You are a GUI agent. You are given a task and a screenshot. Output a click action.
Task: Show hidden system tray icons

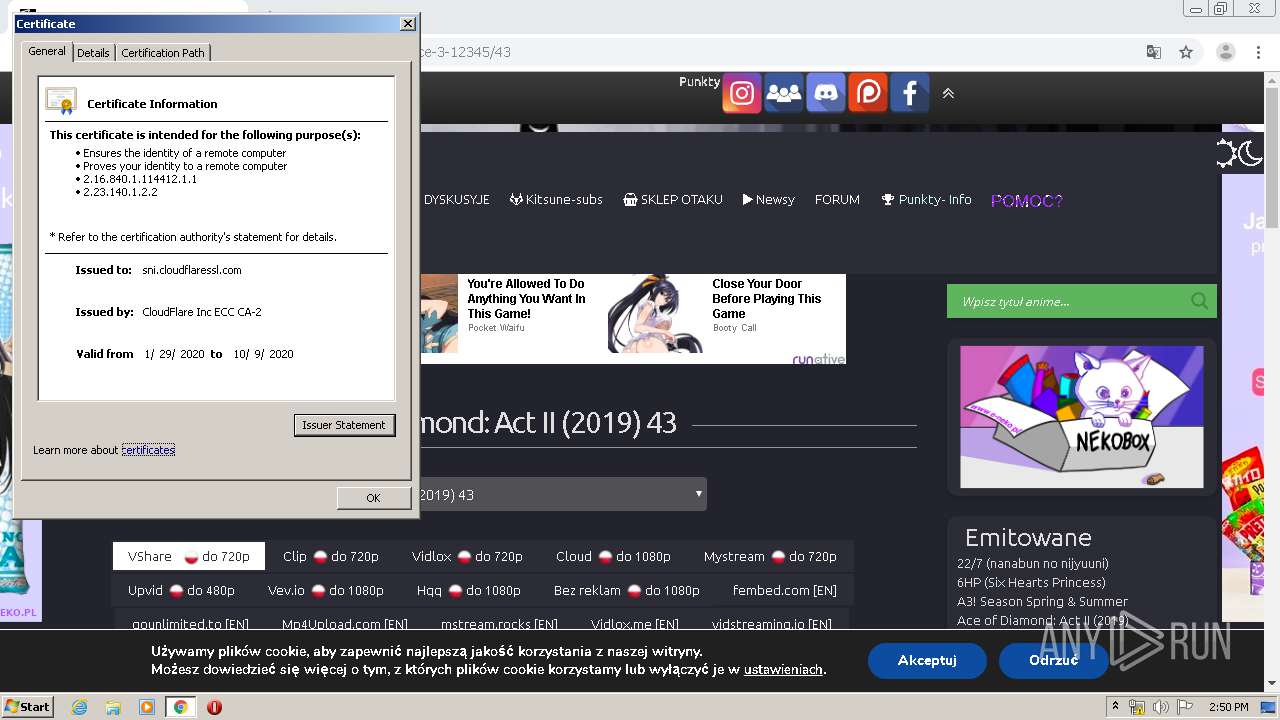[x=1116, y=707]
